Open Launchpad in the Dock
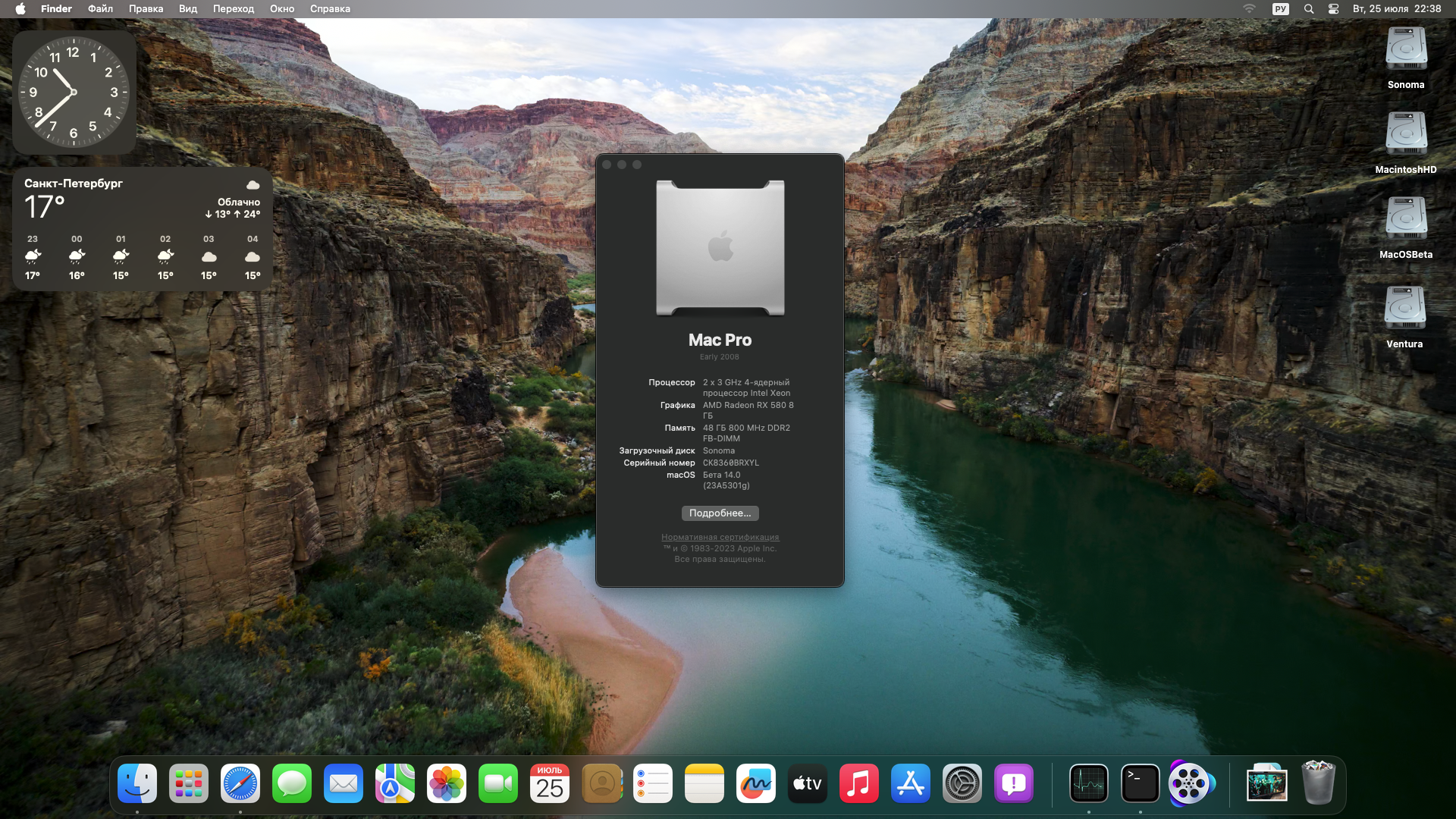This screenshot has width=1456, height=819. (x=189, y=783)
